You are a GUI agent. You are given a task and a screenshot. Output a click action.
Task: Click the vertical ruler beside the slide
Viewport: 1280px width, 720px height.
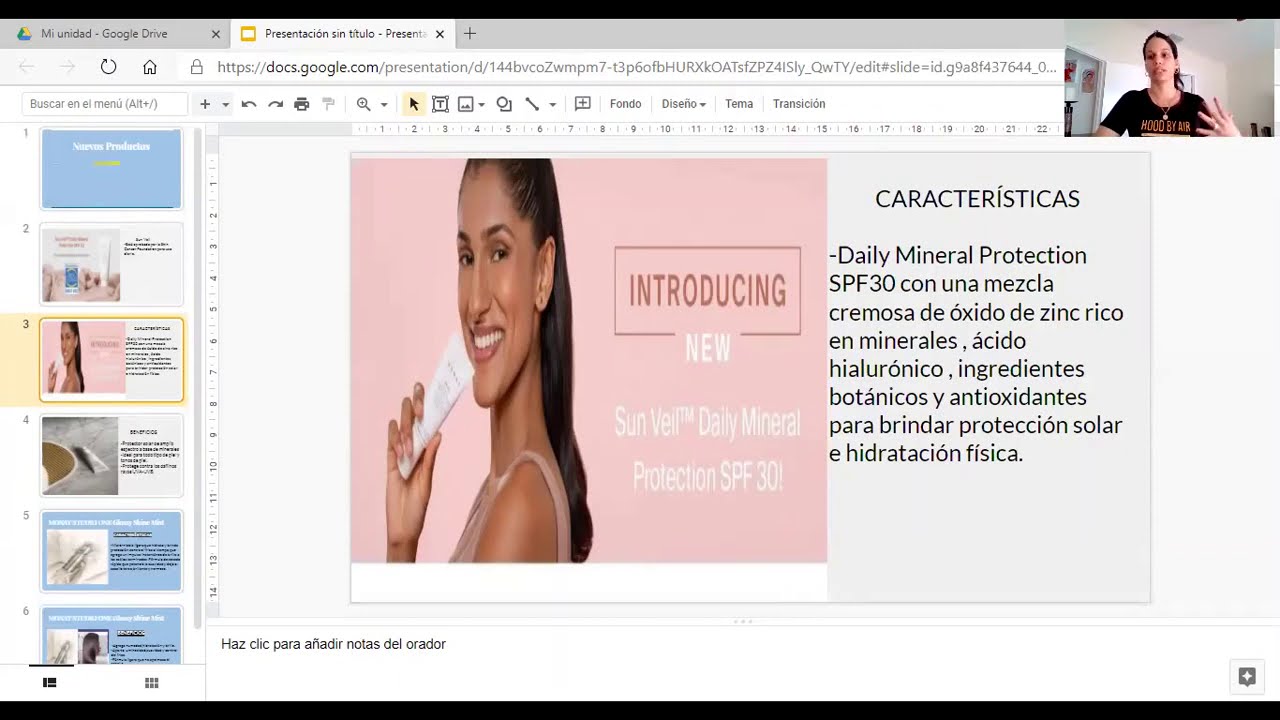(x=213, y=378)
